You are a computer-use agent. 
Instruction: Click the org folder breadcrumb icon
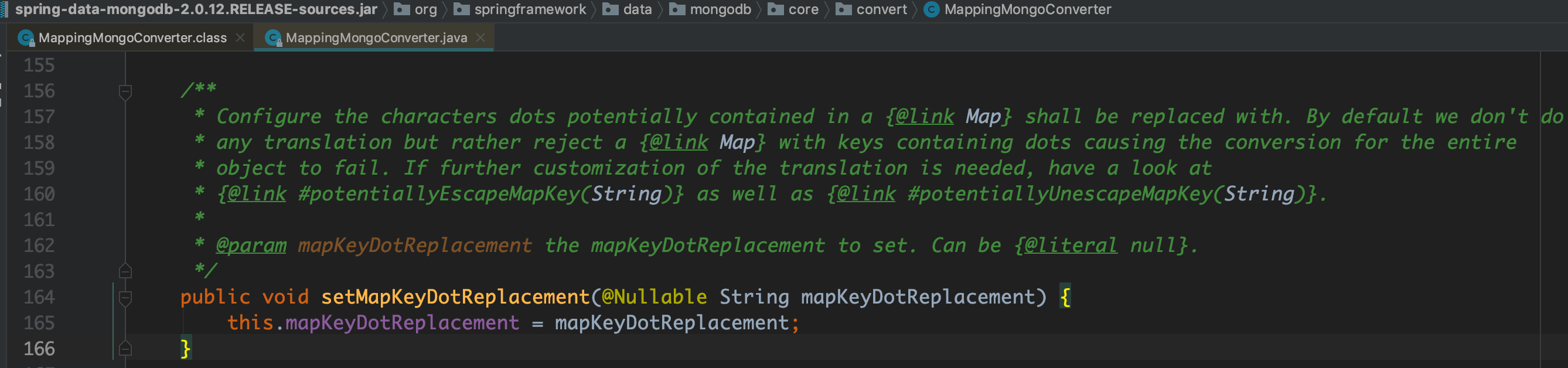[x=402, y=9]
